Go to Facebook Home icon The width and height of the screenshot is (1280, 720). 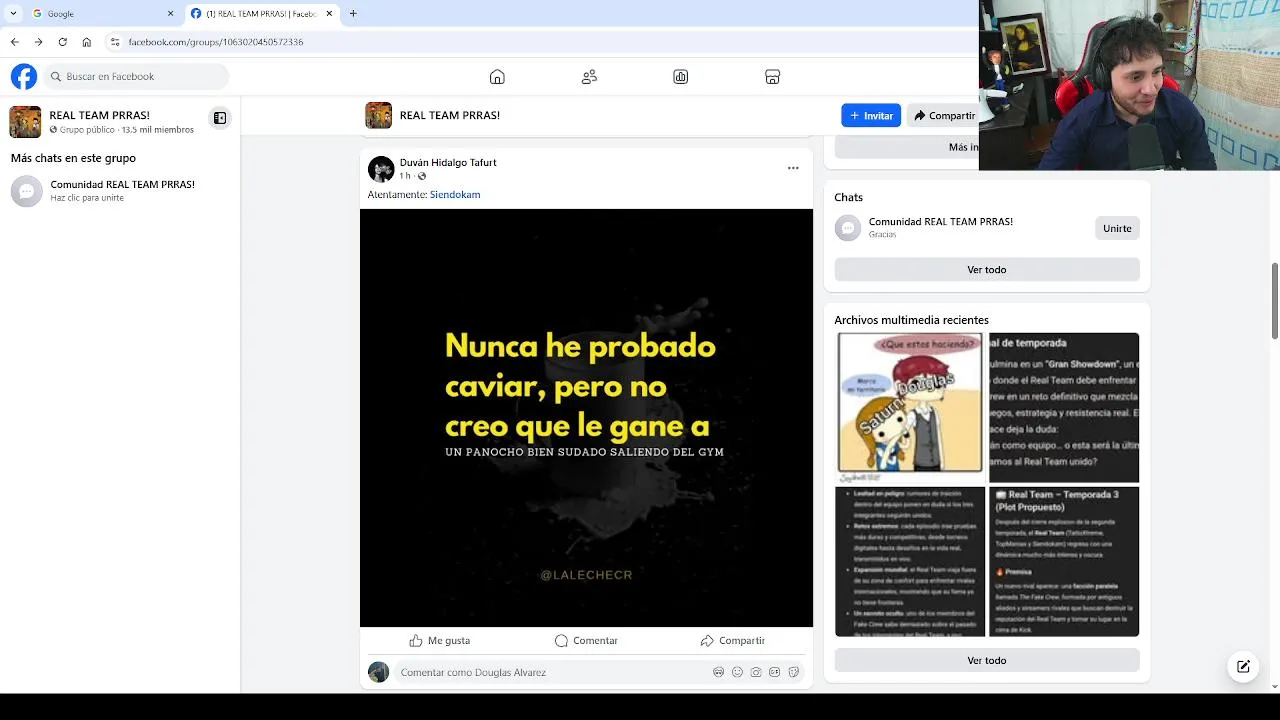(497, 77)
